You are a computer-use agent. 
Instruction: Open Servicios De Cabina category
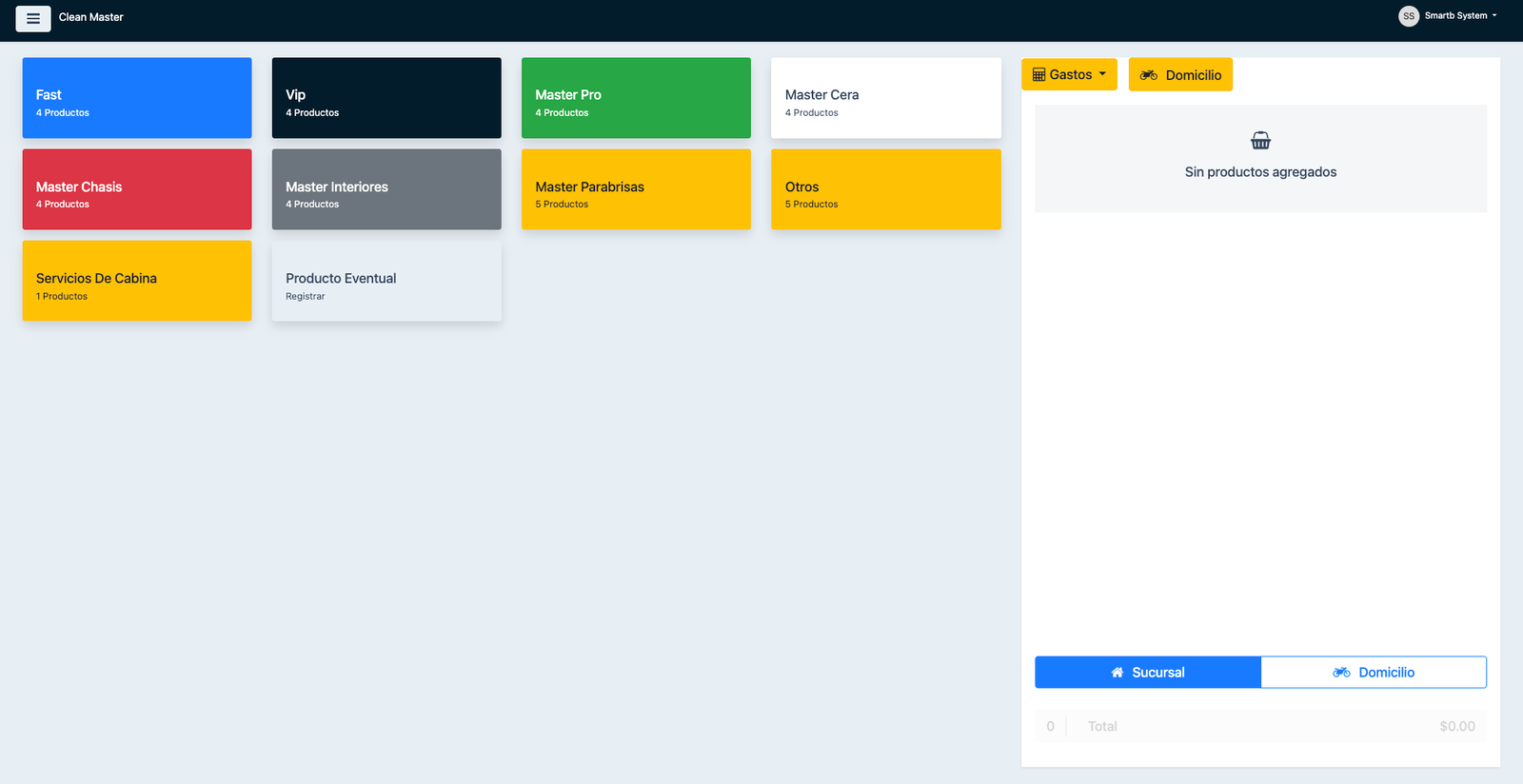(x=137, y=281)
